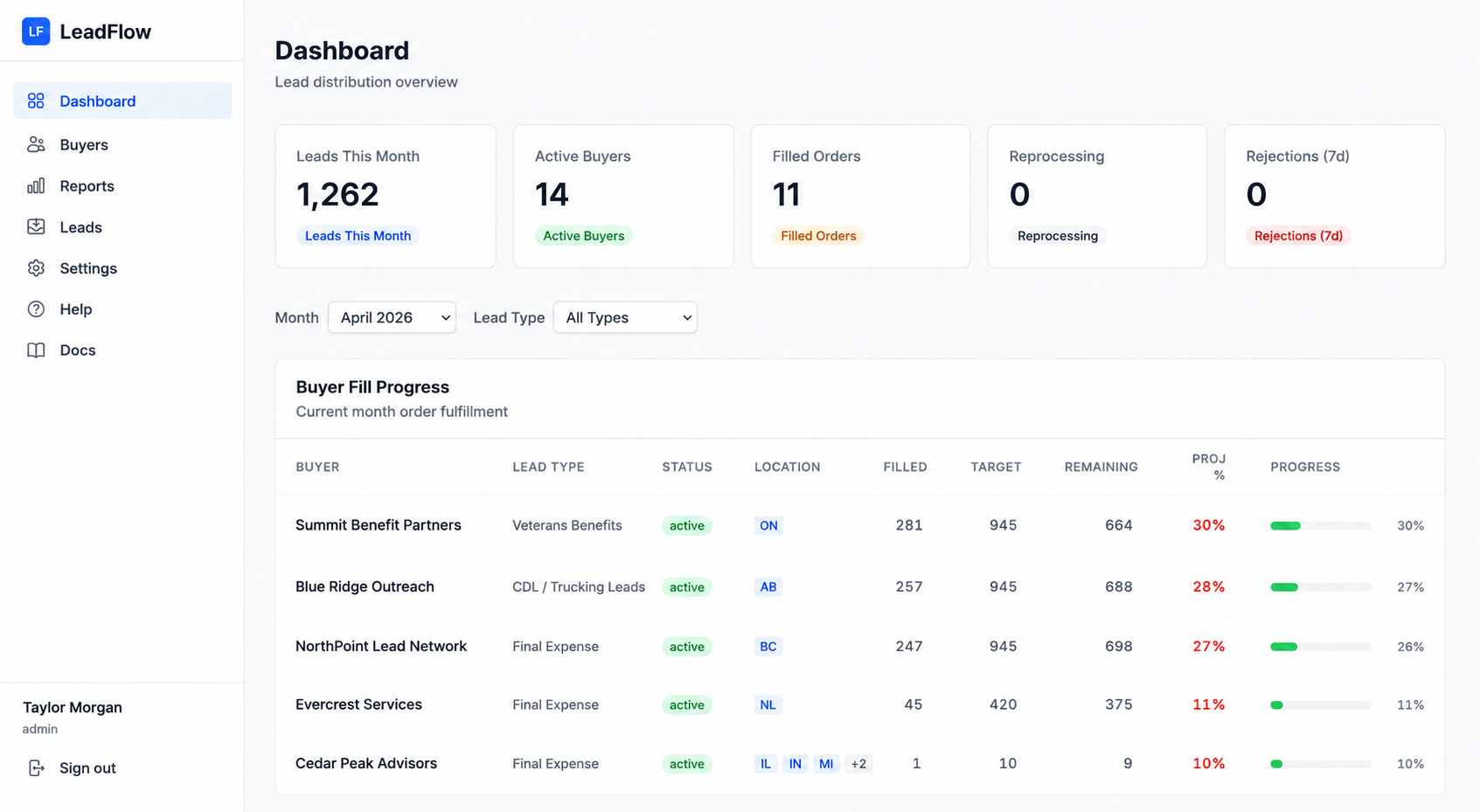Select Blue Ridge Outreach buyer name
The width and height of the screenshot is (1480, 812).
pos(365,586)
